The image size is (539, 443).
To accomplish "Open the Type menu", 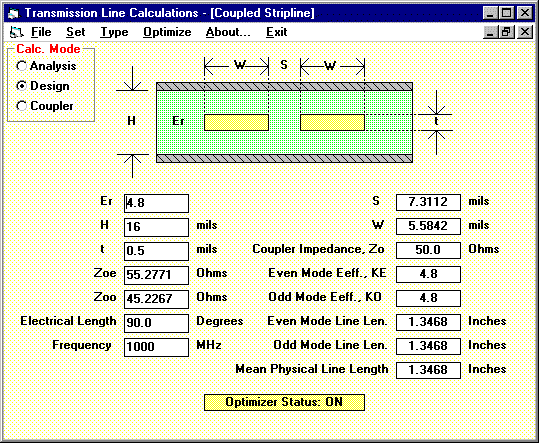I will [x=114, y=32].
